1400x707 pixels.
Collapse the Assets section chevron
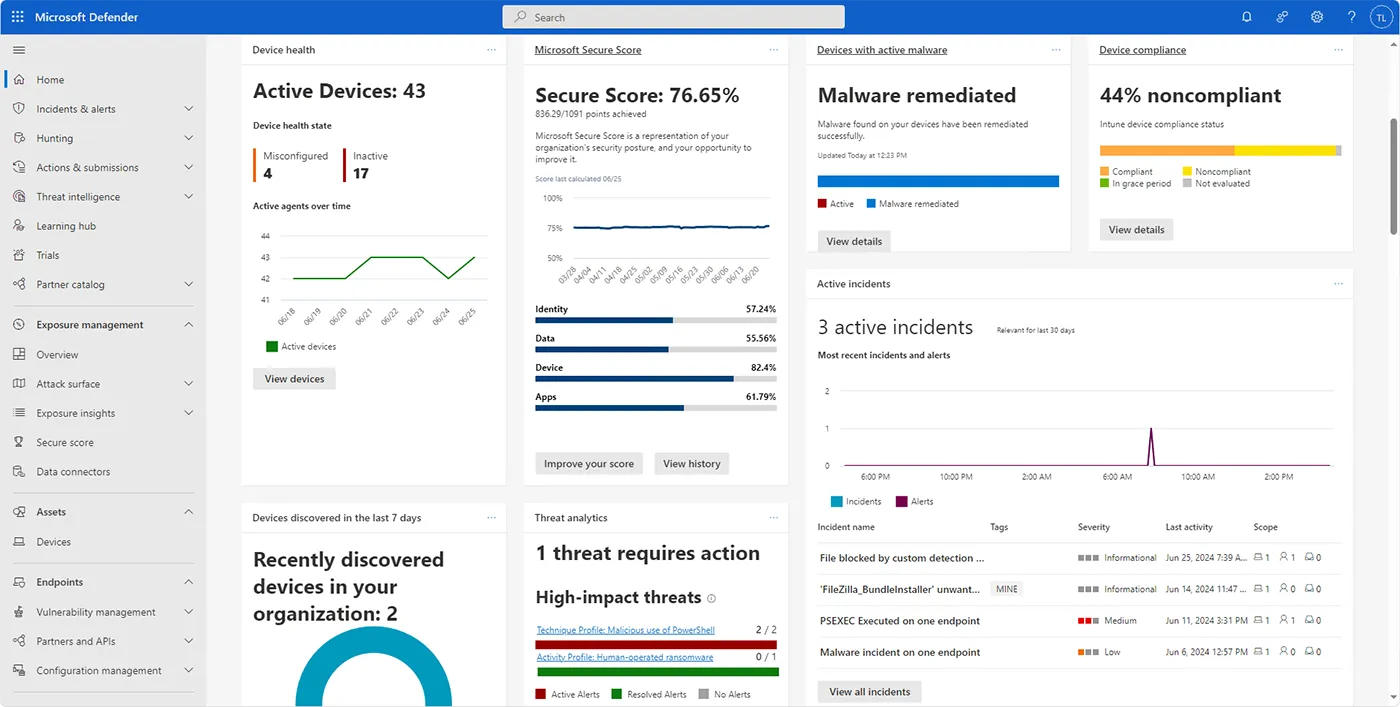pos(189,512)
